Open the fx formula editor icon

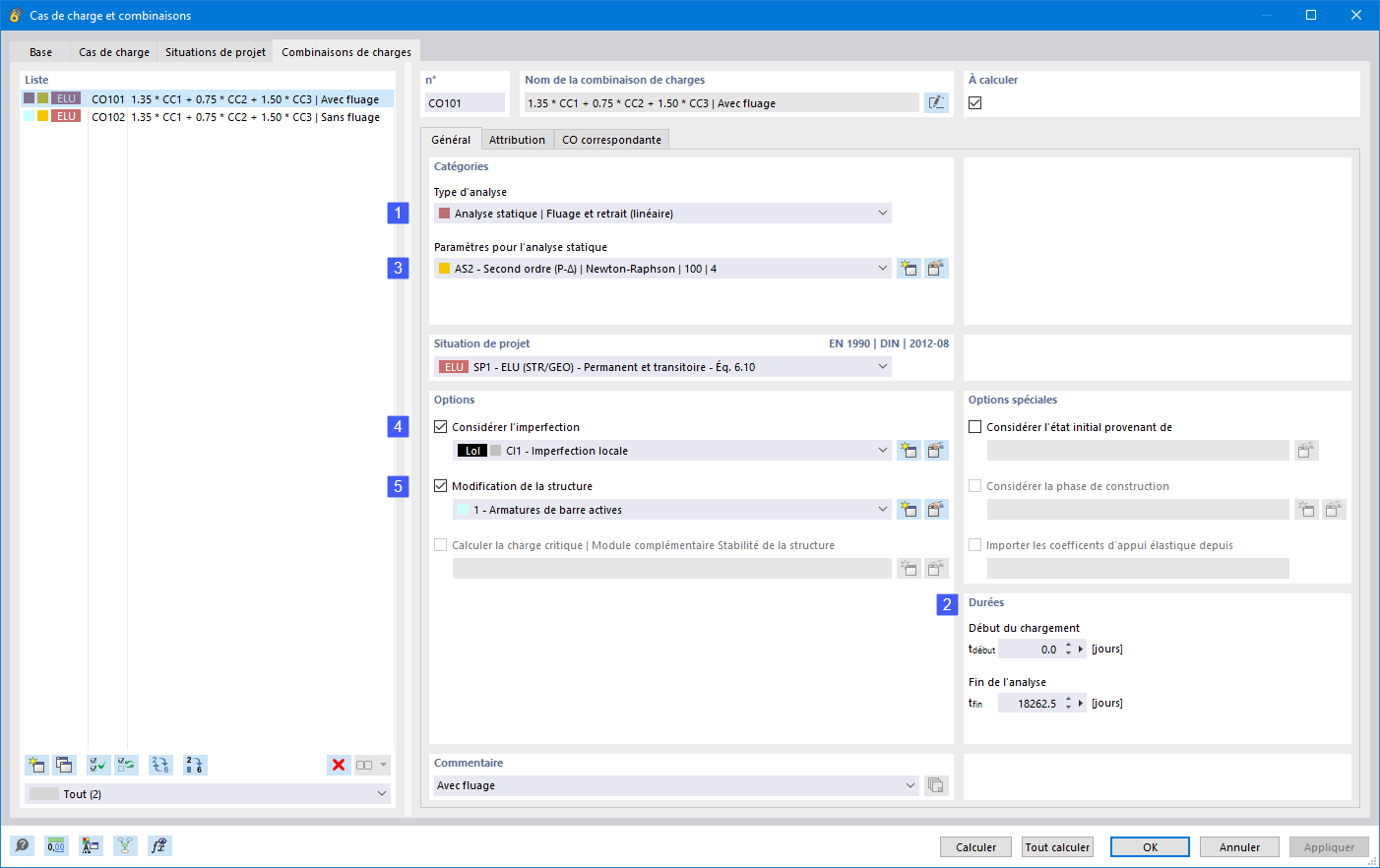(159, 845)
